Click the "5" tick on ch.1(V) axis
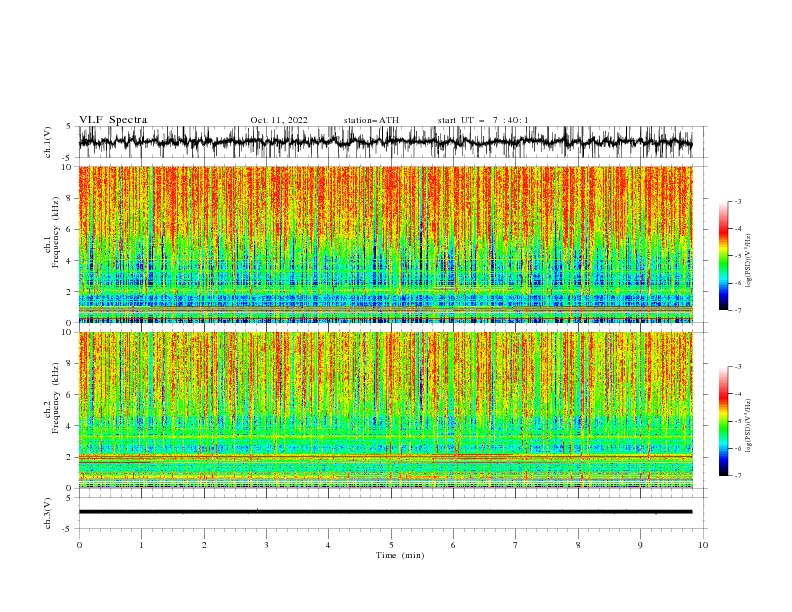 click(69, 127)
